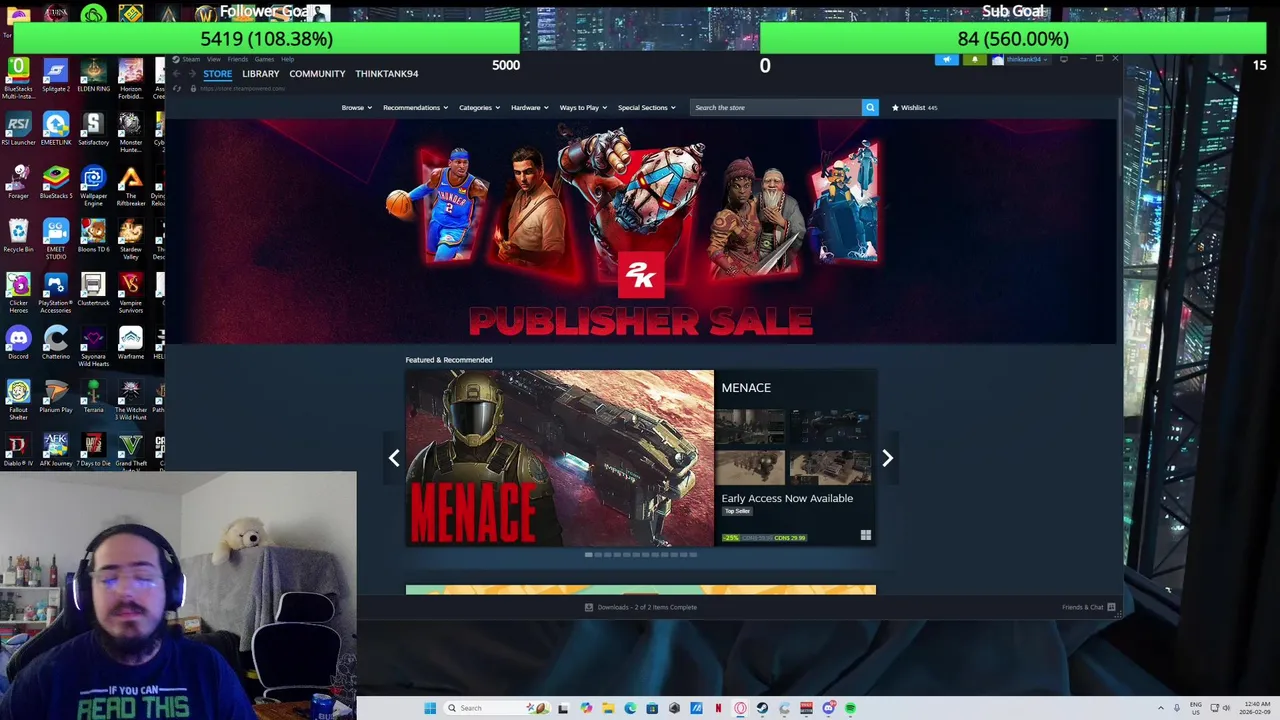
Task: Expand the Browse store dropdown
Action: [x=356, y=107]
